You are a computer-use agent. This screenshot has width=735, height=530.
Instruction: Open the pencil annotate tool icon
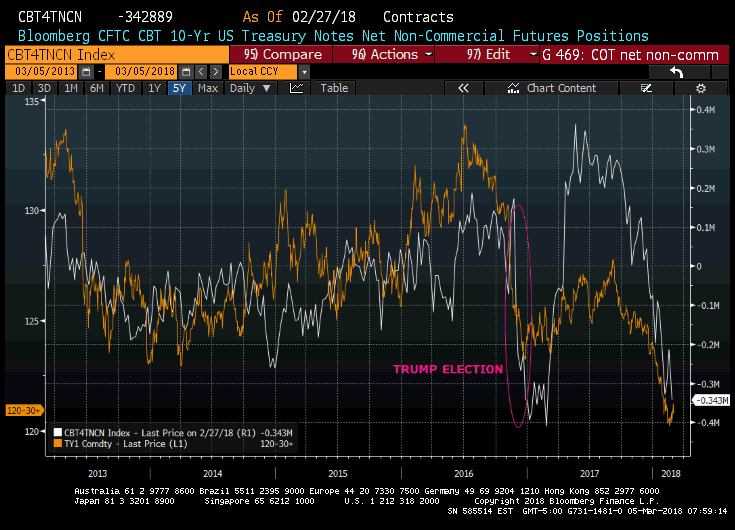point(646,88)
